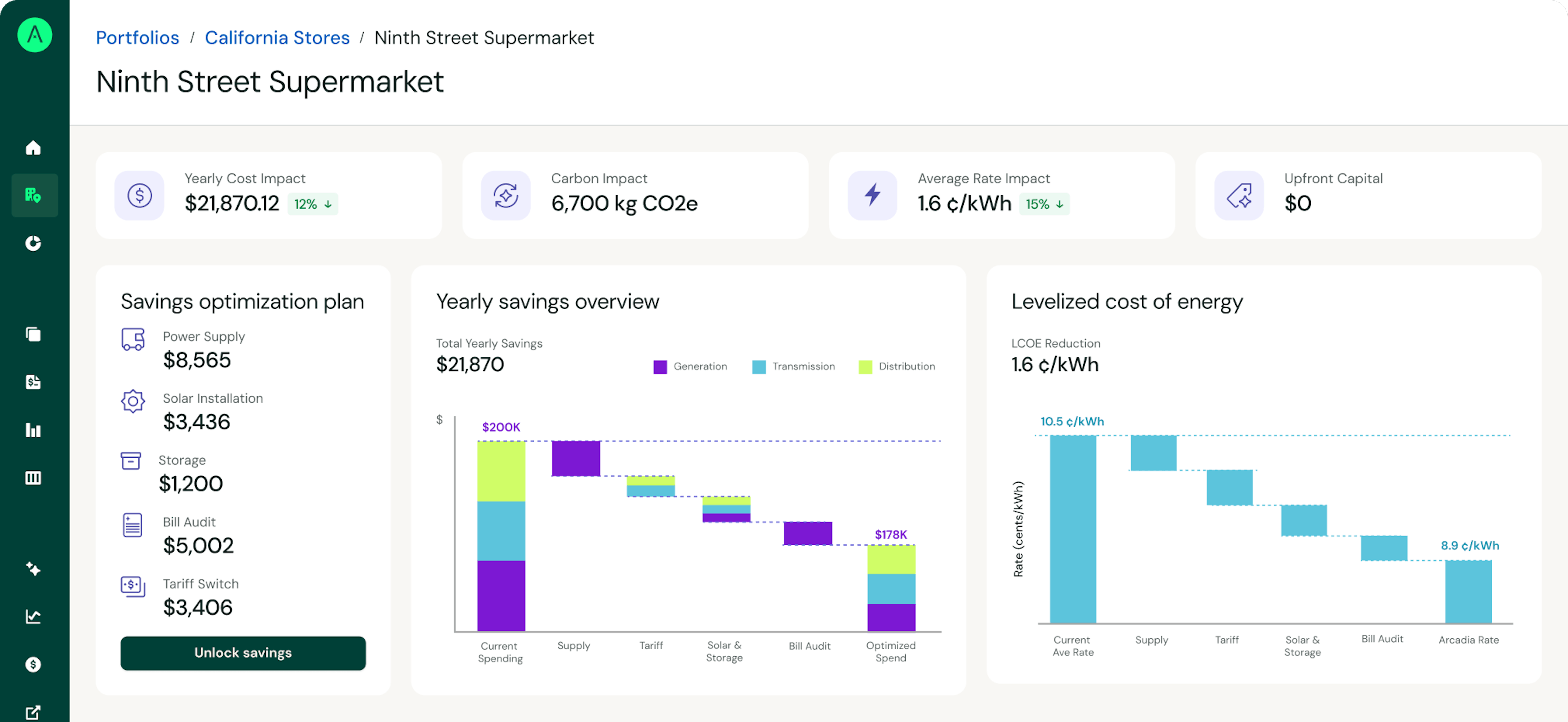This screenshot has height=722, width=1568.
Task: Open California Stores breadcrumb link
Action: tap(277, 38)
